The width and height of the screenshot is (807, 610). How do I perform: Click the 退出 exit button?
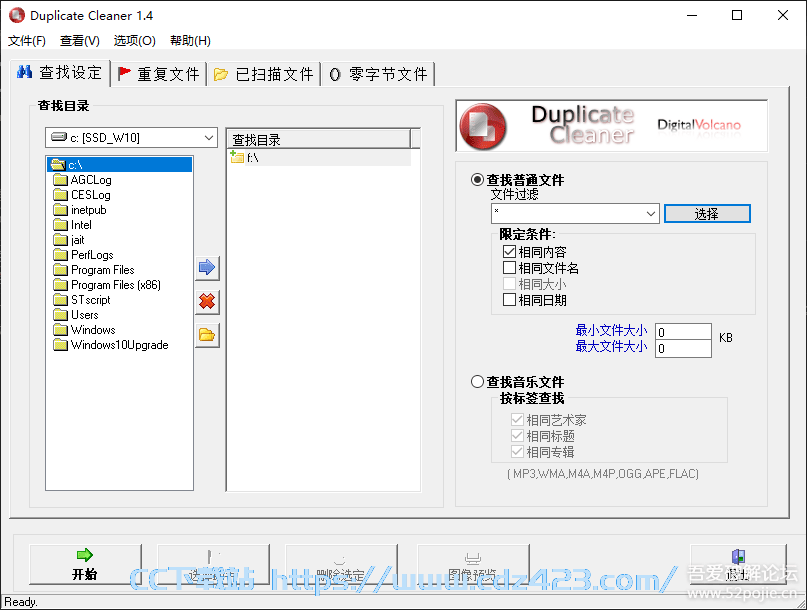point(738,564)
